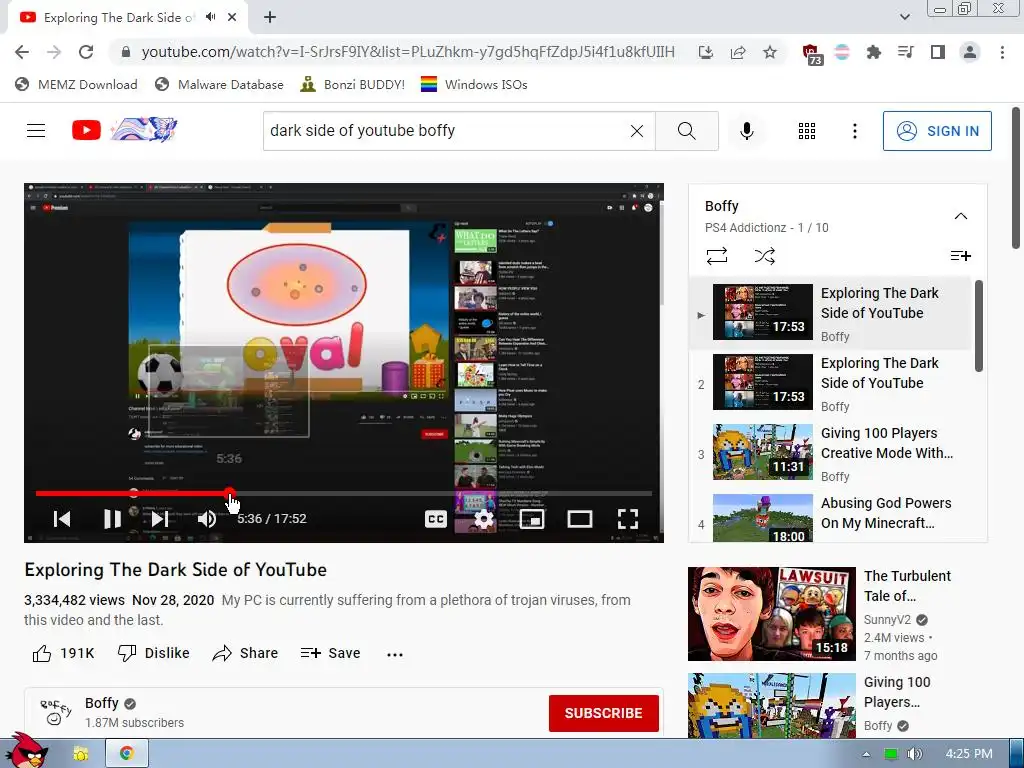Viewport: 1024px width, 768px height.
Task: Reload the current page
Action: pyautogui.click(x=86, y=52)
